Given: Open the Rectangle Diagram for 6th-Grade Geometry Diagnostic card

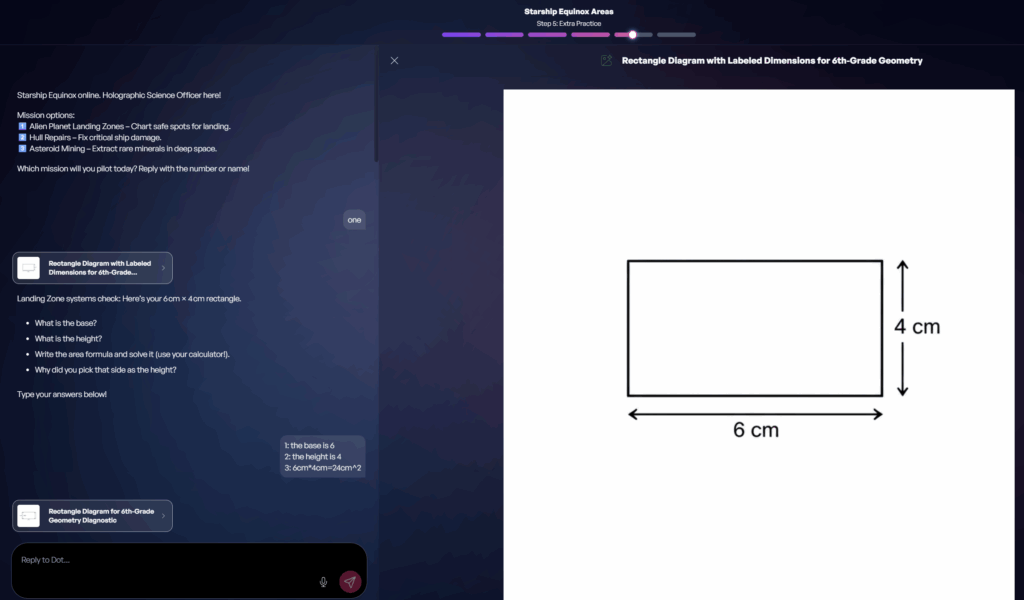Looking at the screenshot, I should click(x=92, y=515).
